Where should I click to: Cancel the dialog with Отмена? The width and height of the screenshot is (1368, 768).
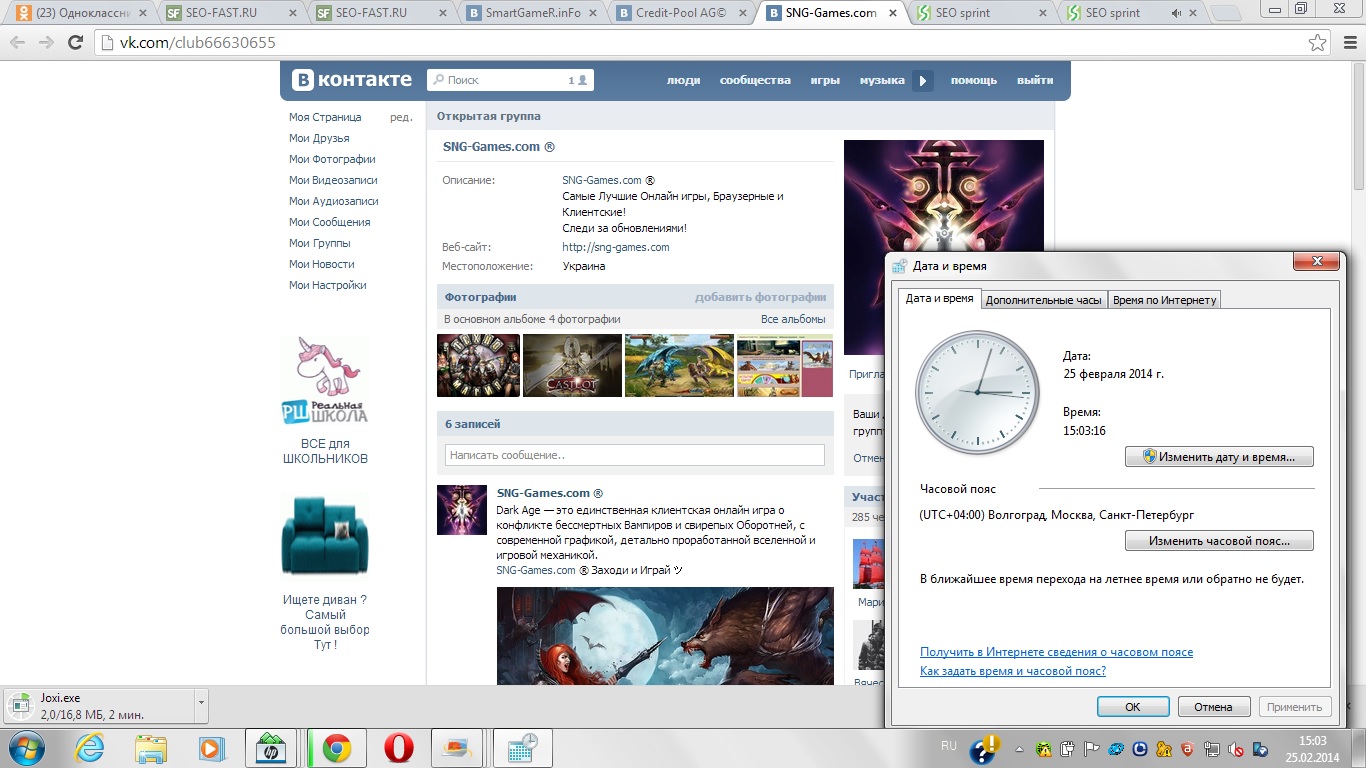1213,706
